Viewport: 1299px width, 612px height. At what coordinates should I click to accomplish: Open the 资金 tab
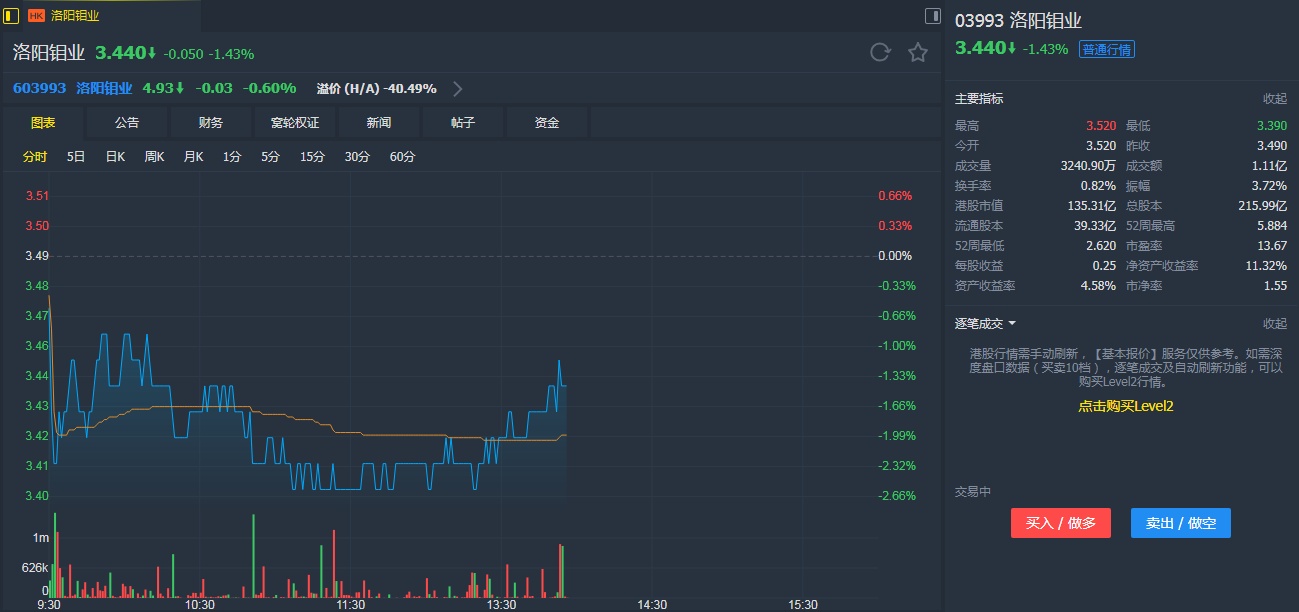[547, 122]
